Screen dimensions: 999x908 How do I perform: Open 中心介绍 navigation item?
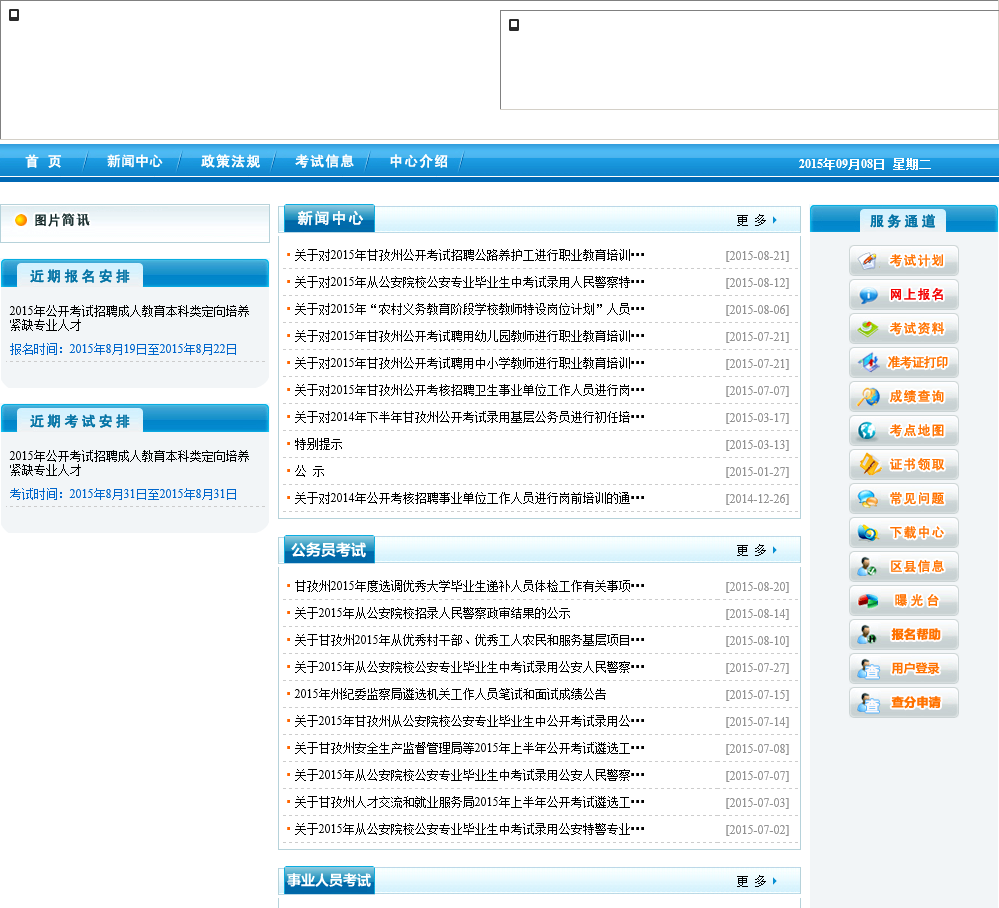point(419,161)
